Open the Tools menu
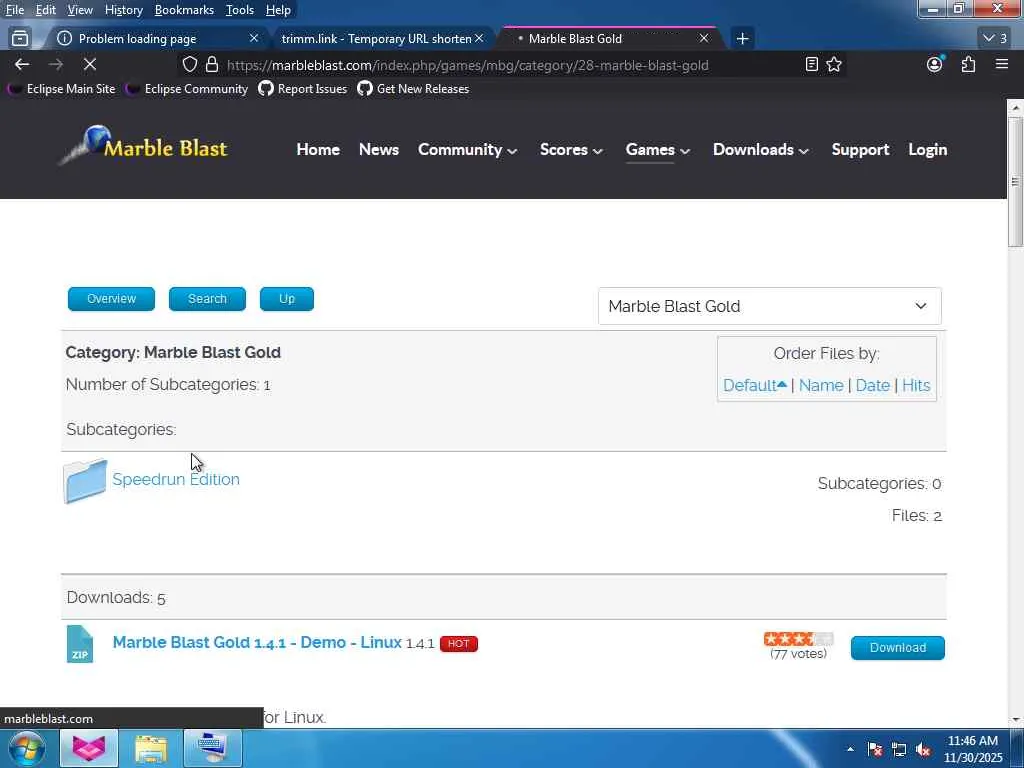This screenshot has width=1024, height=768. [240, 10]
